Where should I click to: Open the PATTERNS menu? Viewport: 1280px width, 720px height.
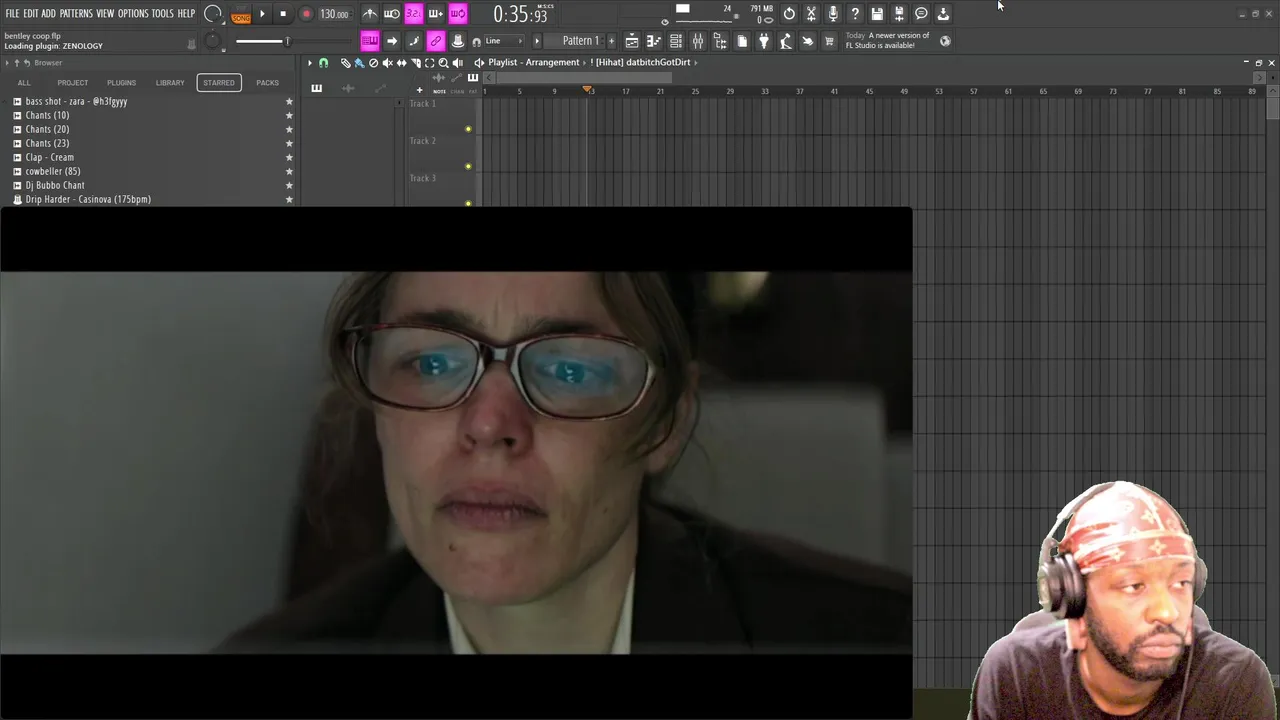pyautogui.click(x=76, y=14)
